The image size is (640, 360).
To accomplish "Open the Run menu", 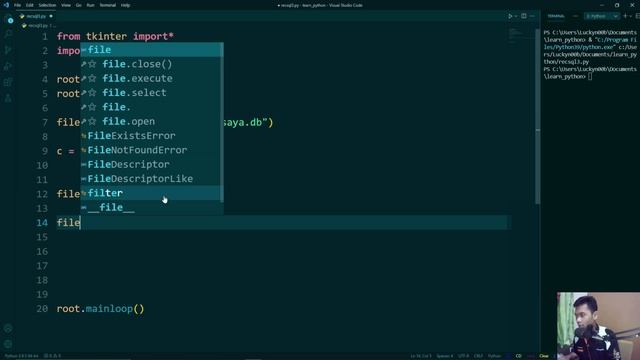I will [90, 5].
